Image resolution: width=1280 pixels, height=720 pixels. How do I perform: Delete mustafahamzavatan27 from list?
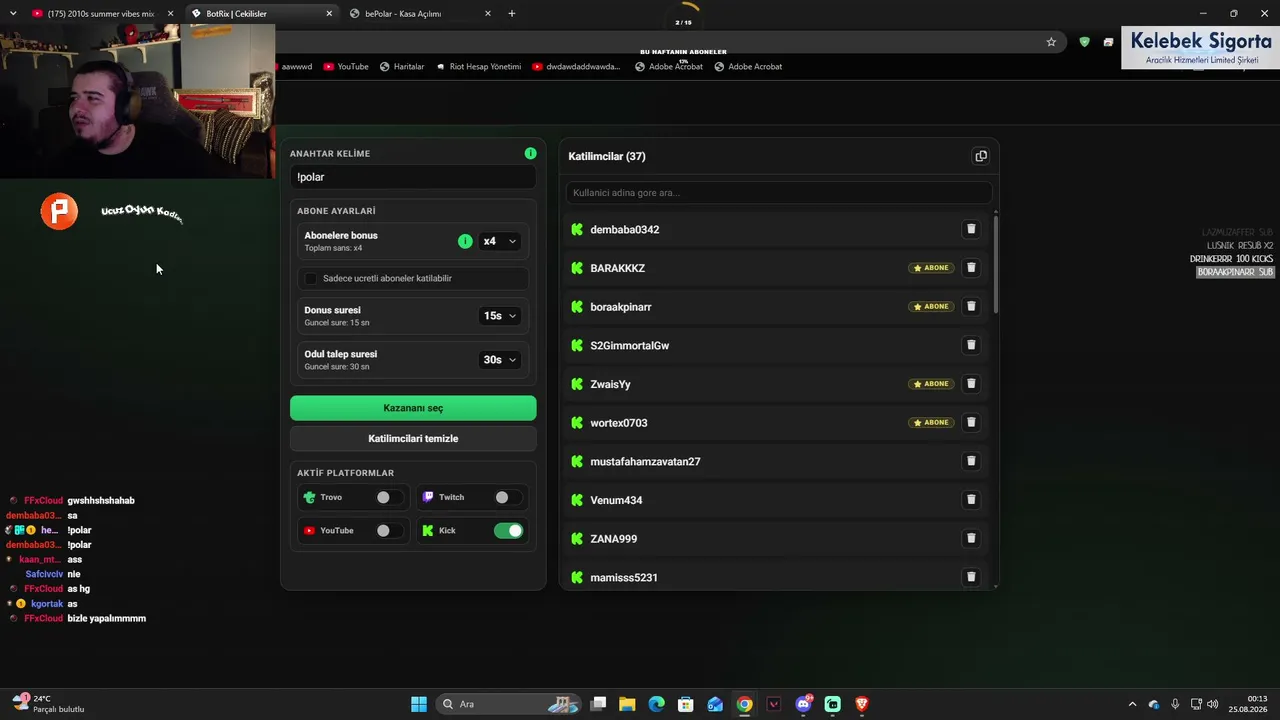click(970, 461)
